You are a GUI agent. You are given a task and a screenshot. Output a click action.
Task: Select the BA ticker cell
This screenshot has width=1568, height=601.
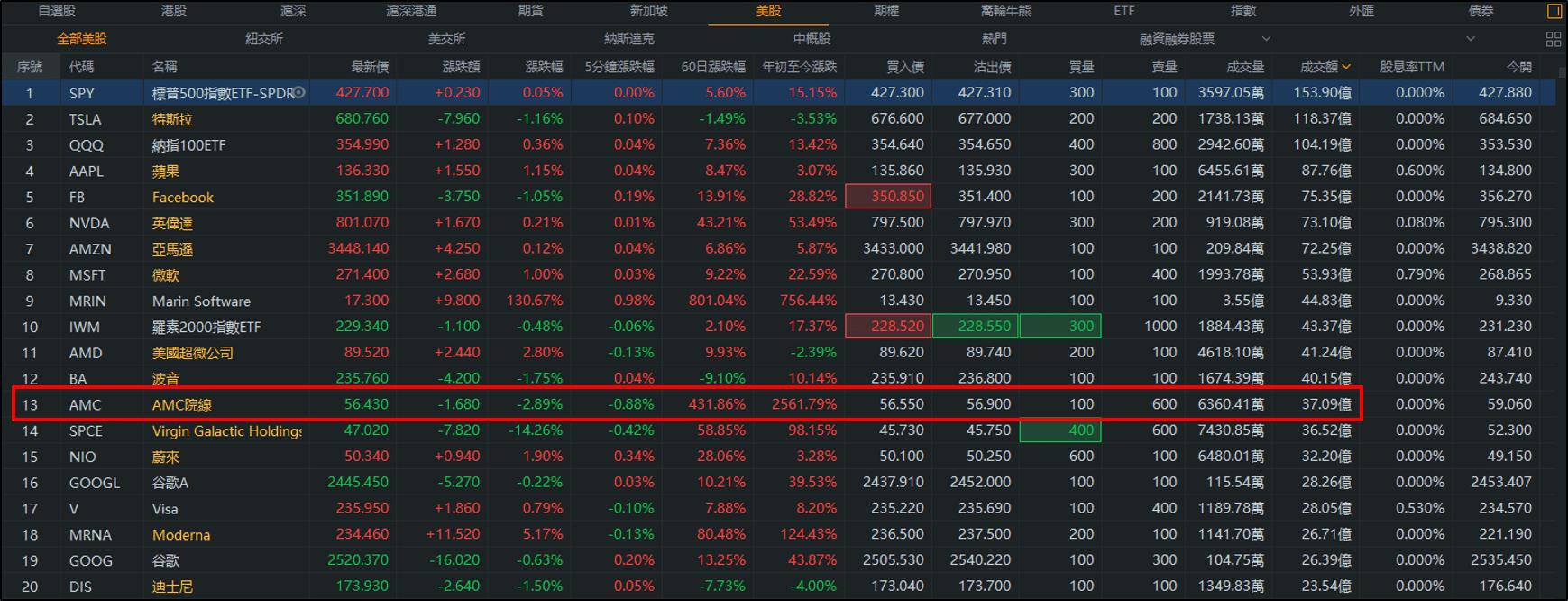pyautogui.click(x=78, y=379)
